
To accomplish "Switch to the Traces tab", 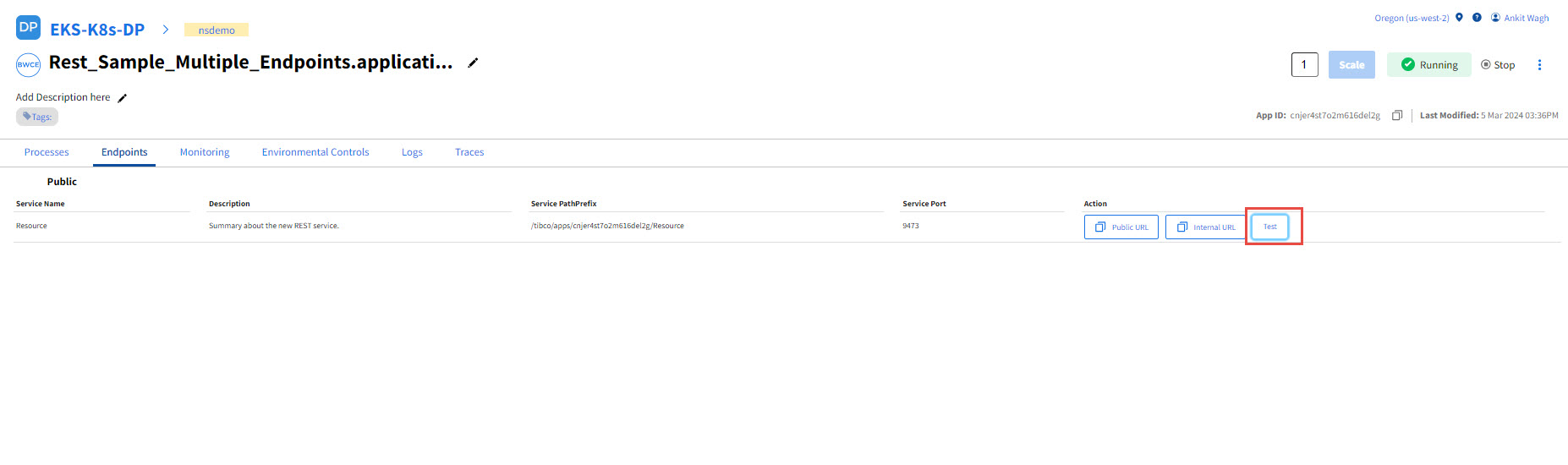I will coord(469,152).
